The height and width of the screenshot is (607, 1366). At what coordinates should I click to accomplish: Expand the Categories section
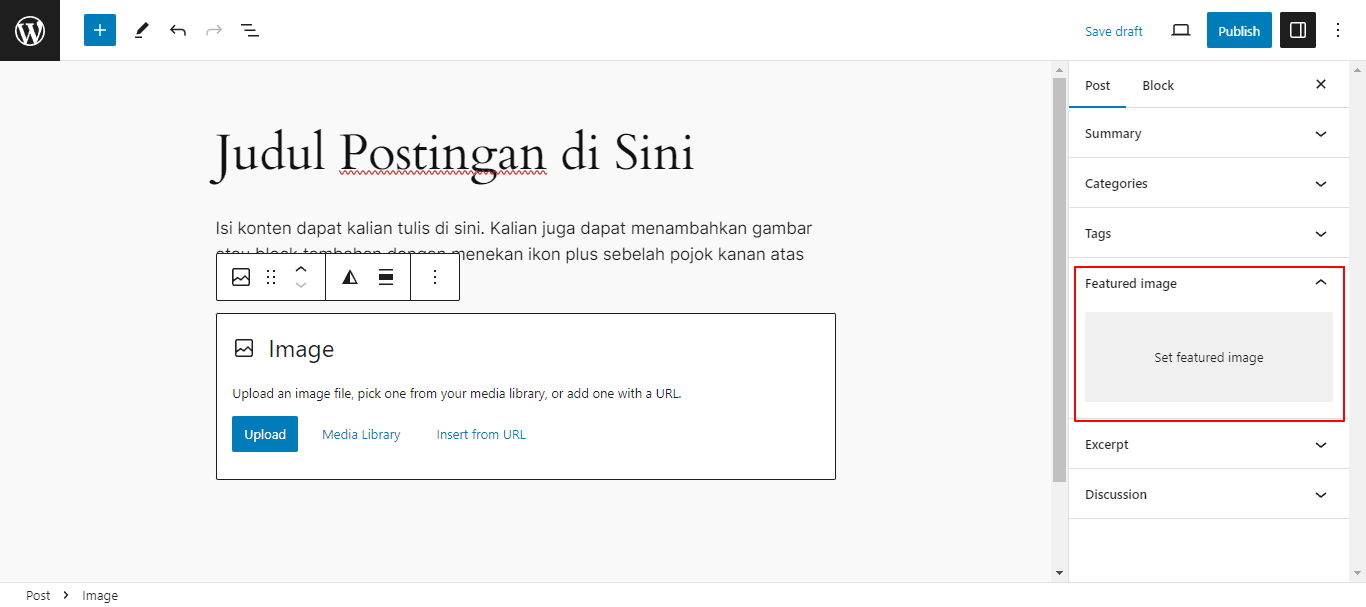pos(1207,183)
